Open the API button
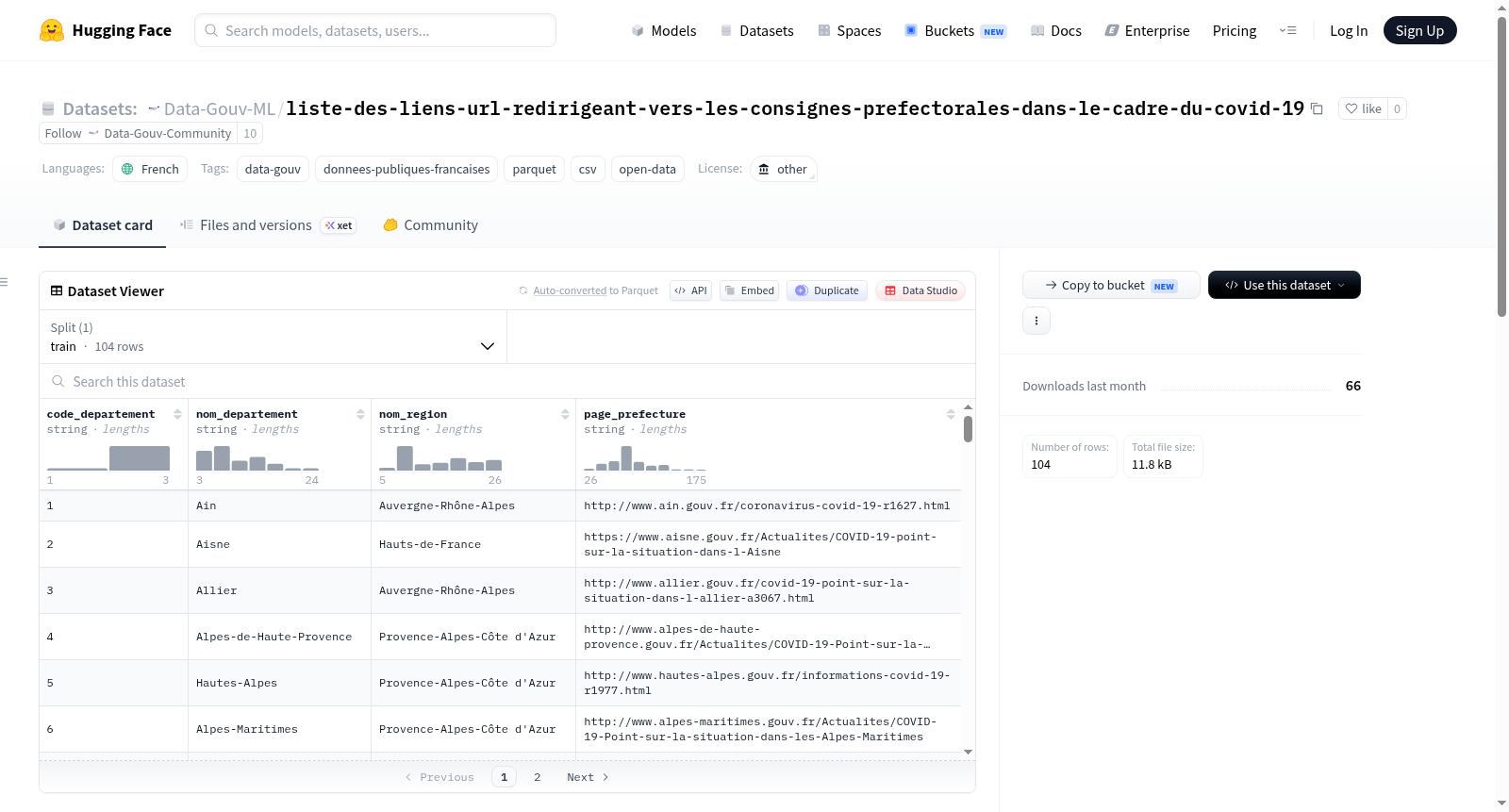Screen dimensions: 1509x812 tap(690, 290)
